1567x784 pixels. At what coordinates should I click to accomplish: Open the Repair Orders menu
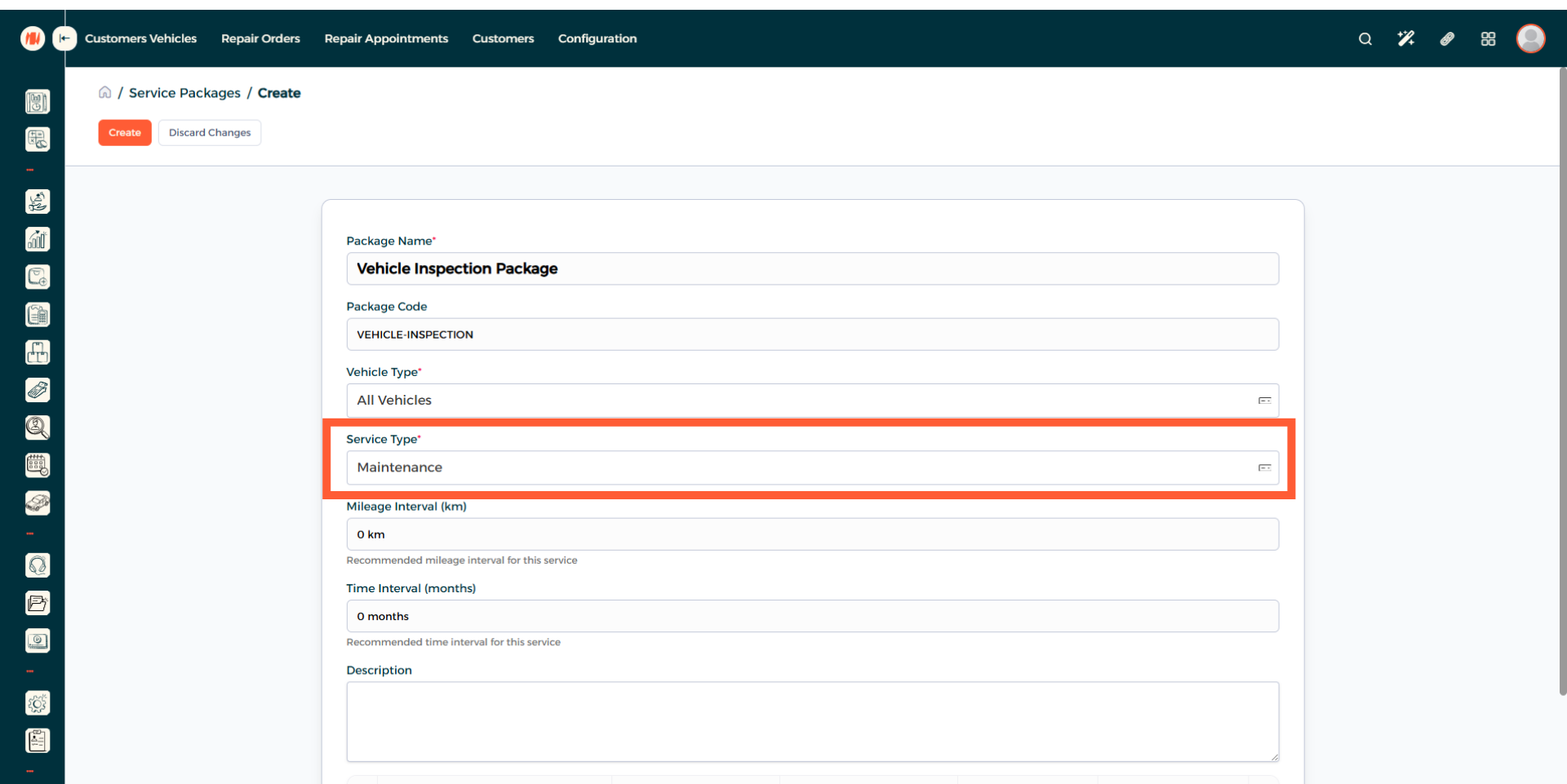260,38
